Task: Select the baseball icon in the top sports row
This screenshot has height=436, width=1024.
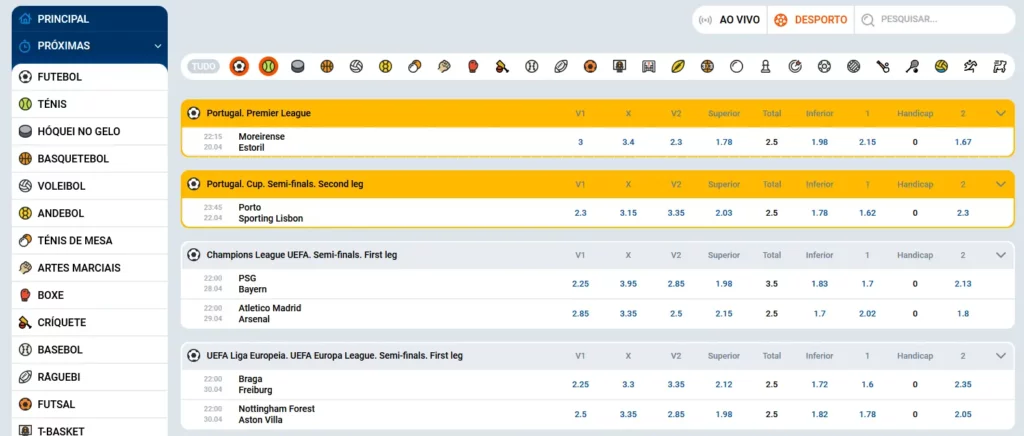Action: click(x=532, y=67)
